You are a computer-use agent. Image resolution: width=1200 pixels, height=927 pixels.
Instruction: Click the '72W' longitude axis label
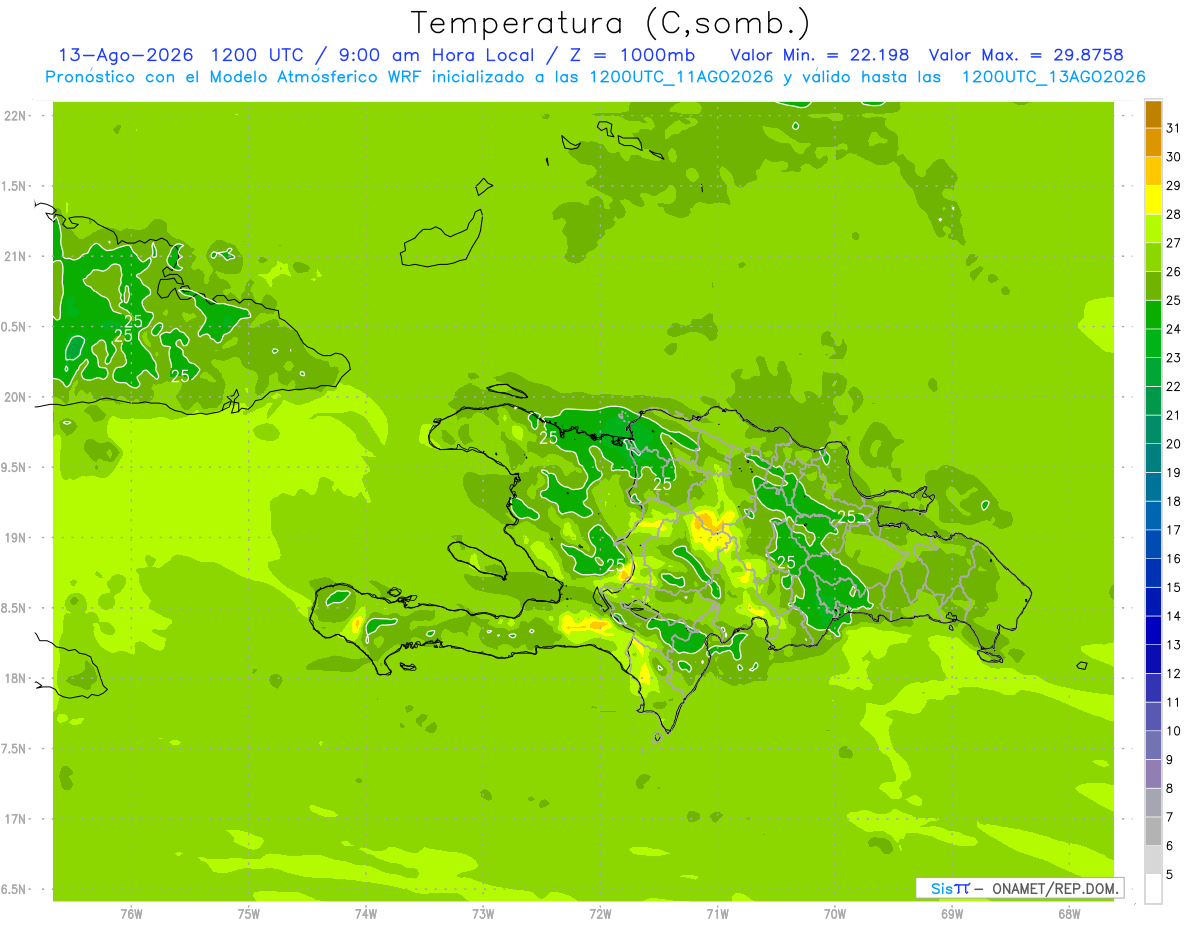(x=600, y=914)
